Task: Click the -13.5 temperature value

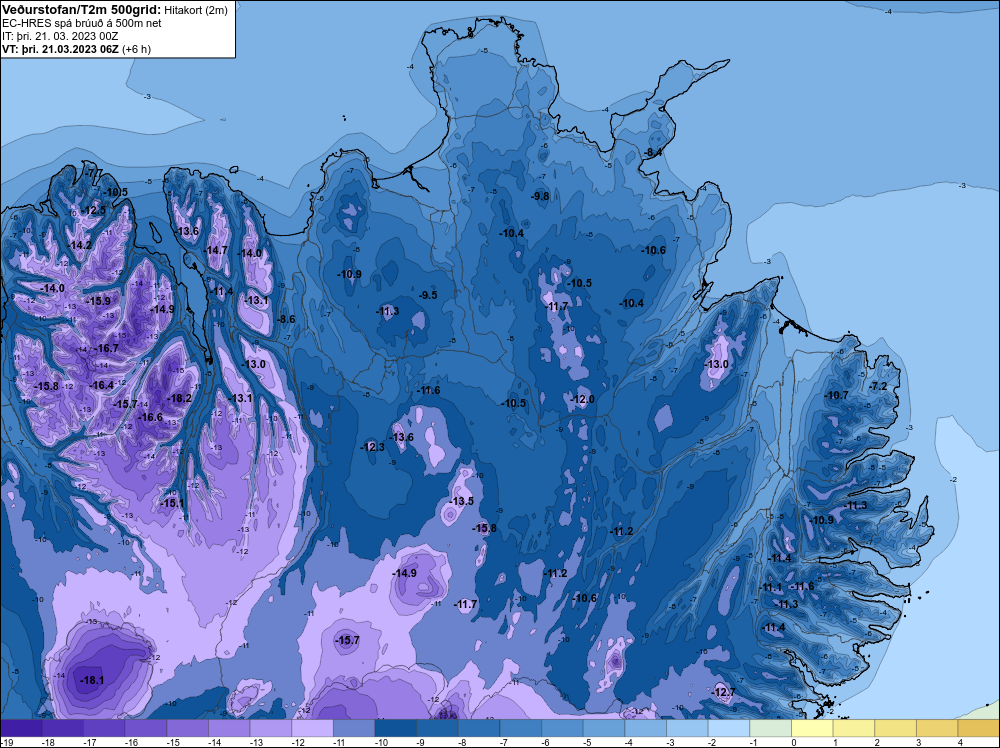Action: click(x=462, y=501)
